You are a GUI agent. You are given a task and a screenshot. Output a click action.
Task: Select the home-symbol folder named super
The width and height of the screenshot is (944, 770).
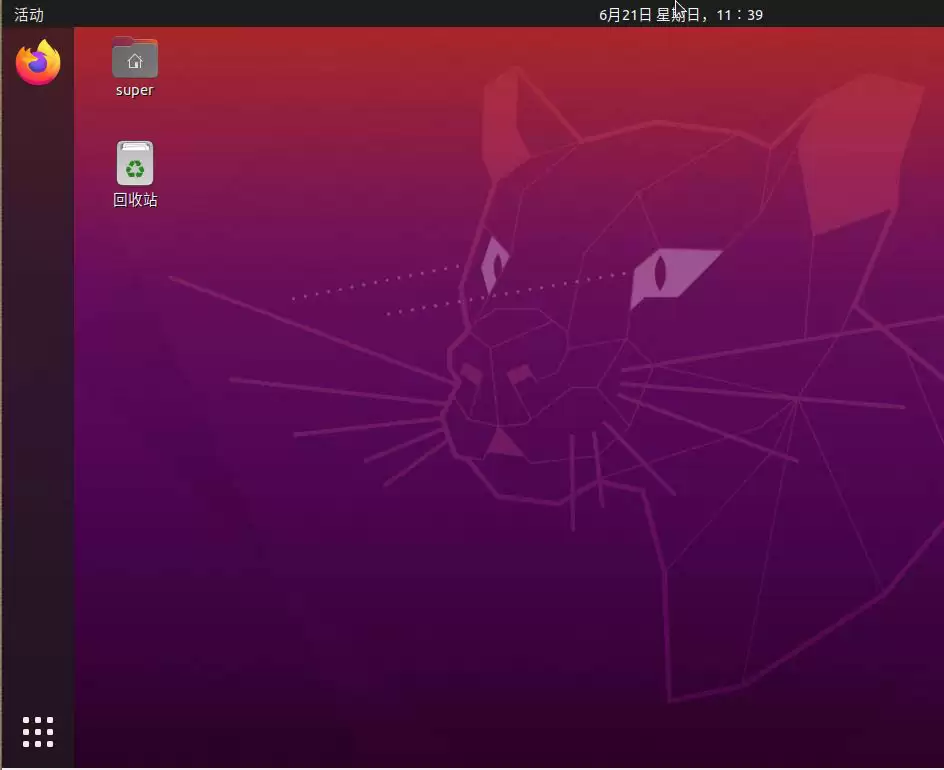coord(134,57)
